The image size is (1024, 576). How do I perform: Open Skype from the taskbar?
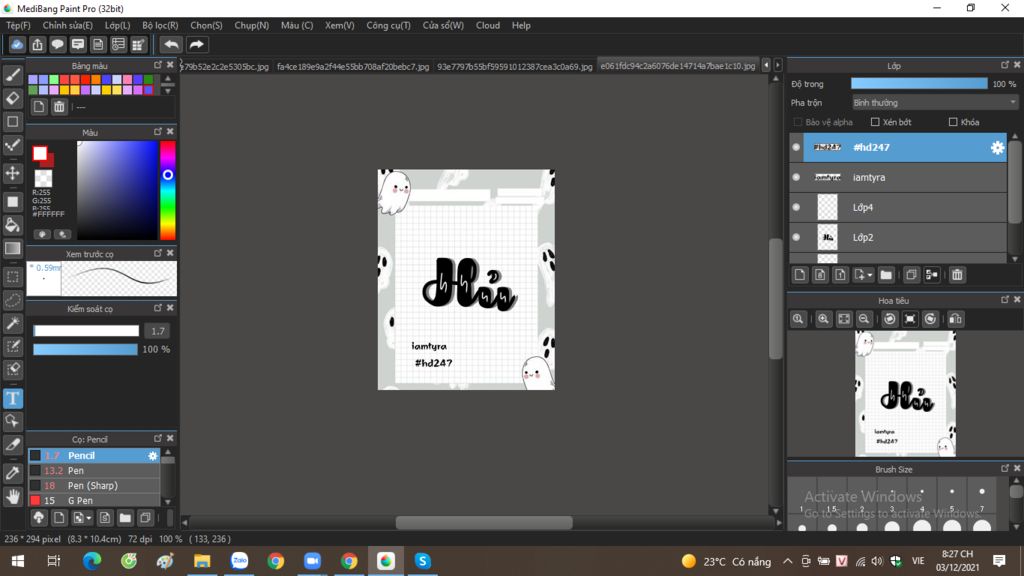click(423, 561)
